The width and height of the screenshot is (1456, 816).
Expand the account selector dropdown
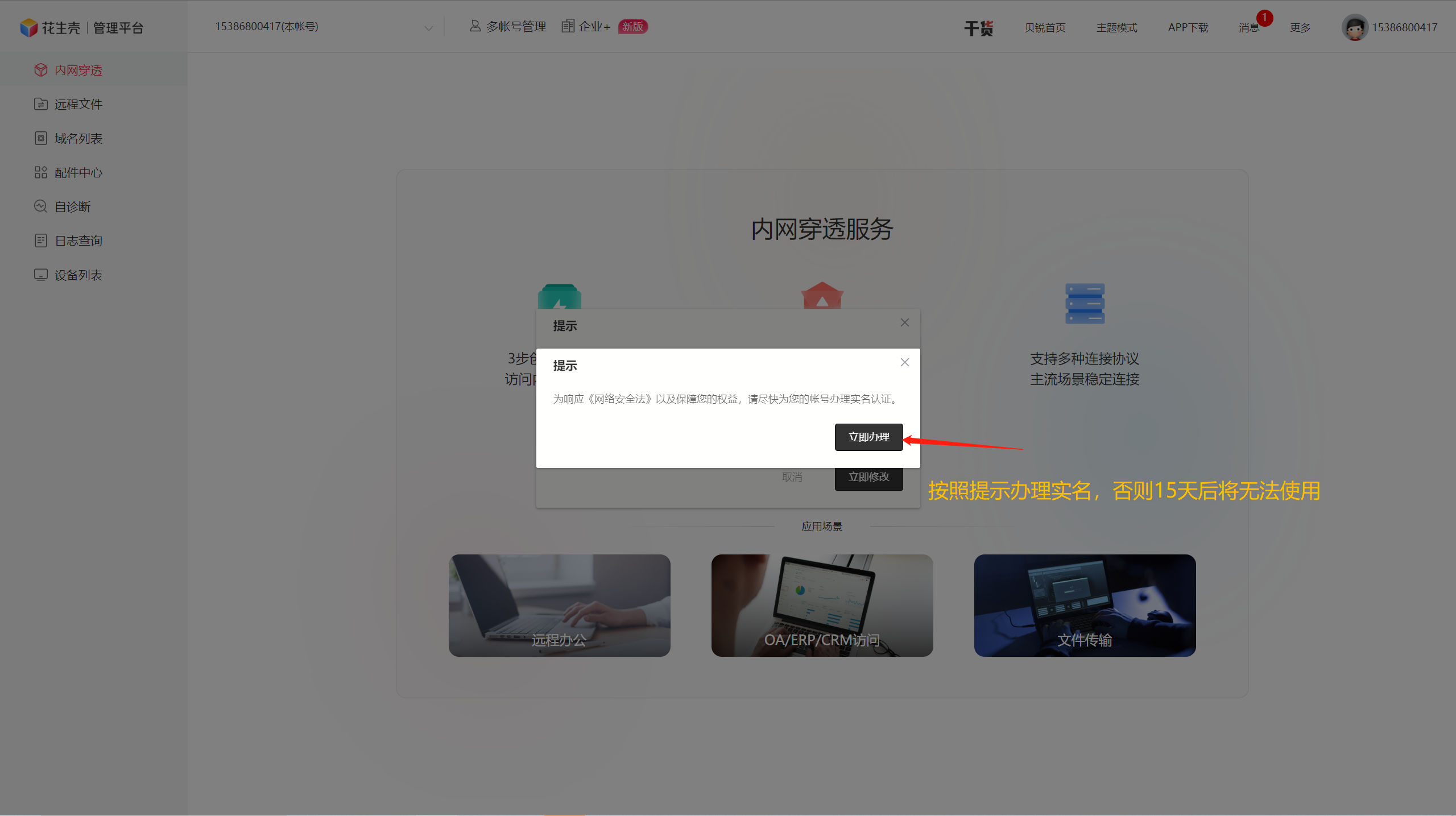(428, 27)
